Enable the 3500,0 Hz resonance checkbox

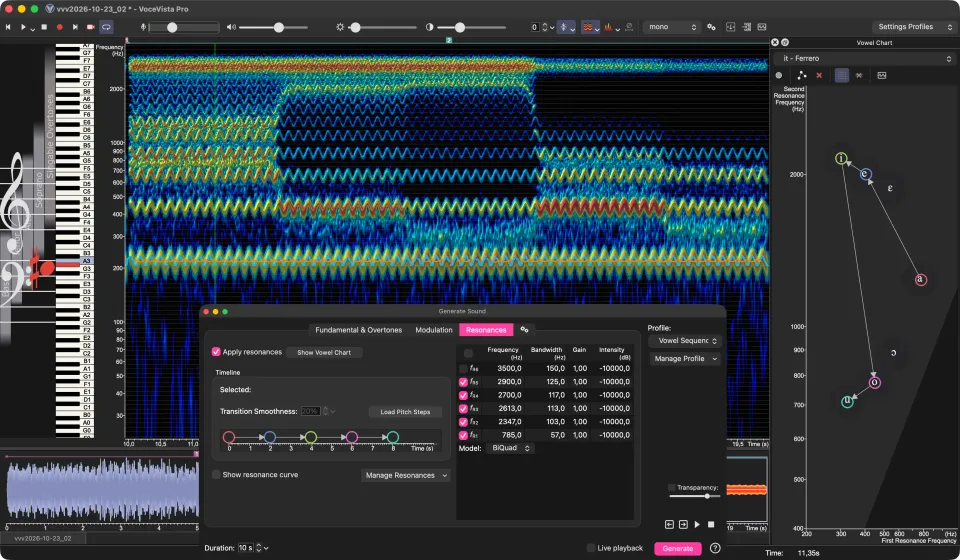(463, 368)
